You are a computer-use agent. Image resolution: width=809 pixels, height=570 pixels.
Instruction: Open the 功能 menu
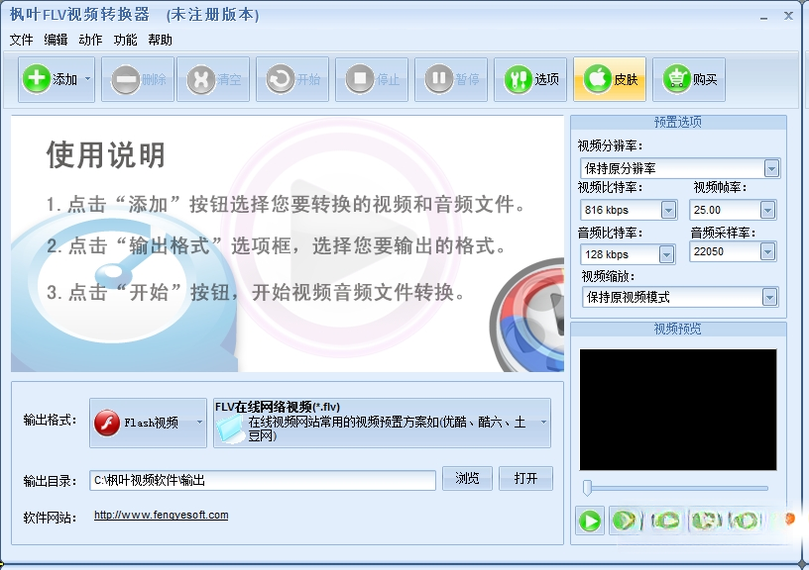[x=125, y=40]
